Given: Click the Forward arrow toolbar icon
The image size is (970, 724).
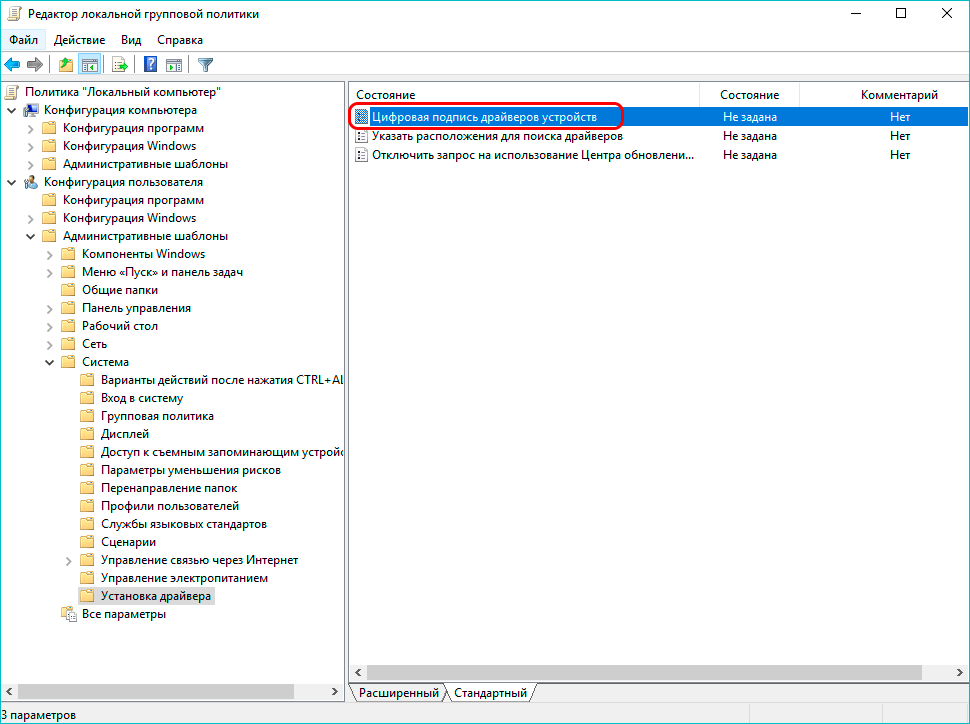Looking at the screenshot, I should tap(35, 64).
